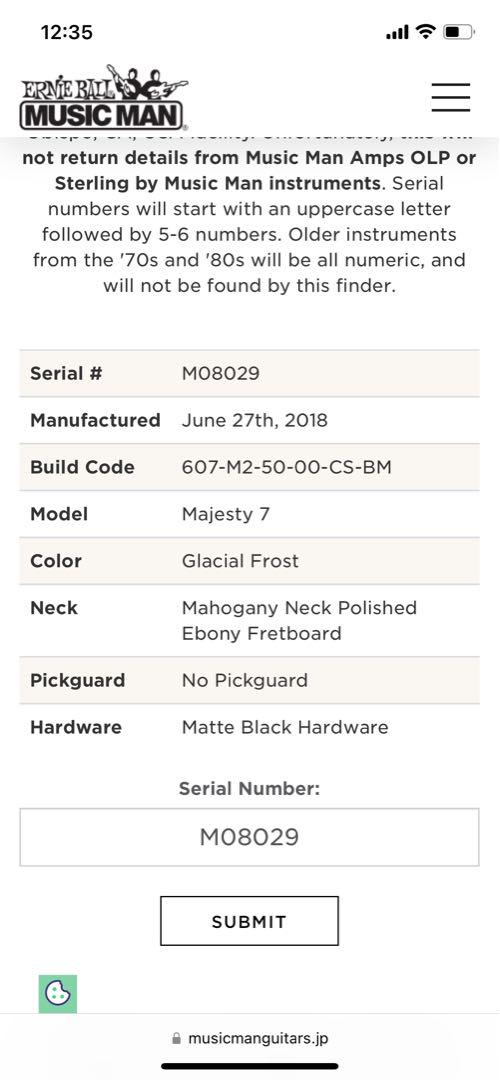Screen dimensions: 500x1080
Task: Tap the home indicator bar at bottom
Action: 249,1066
